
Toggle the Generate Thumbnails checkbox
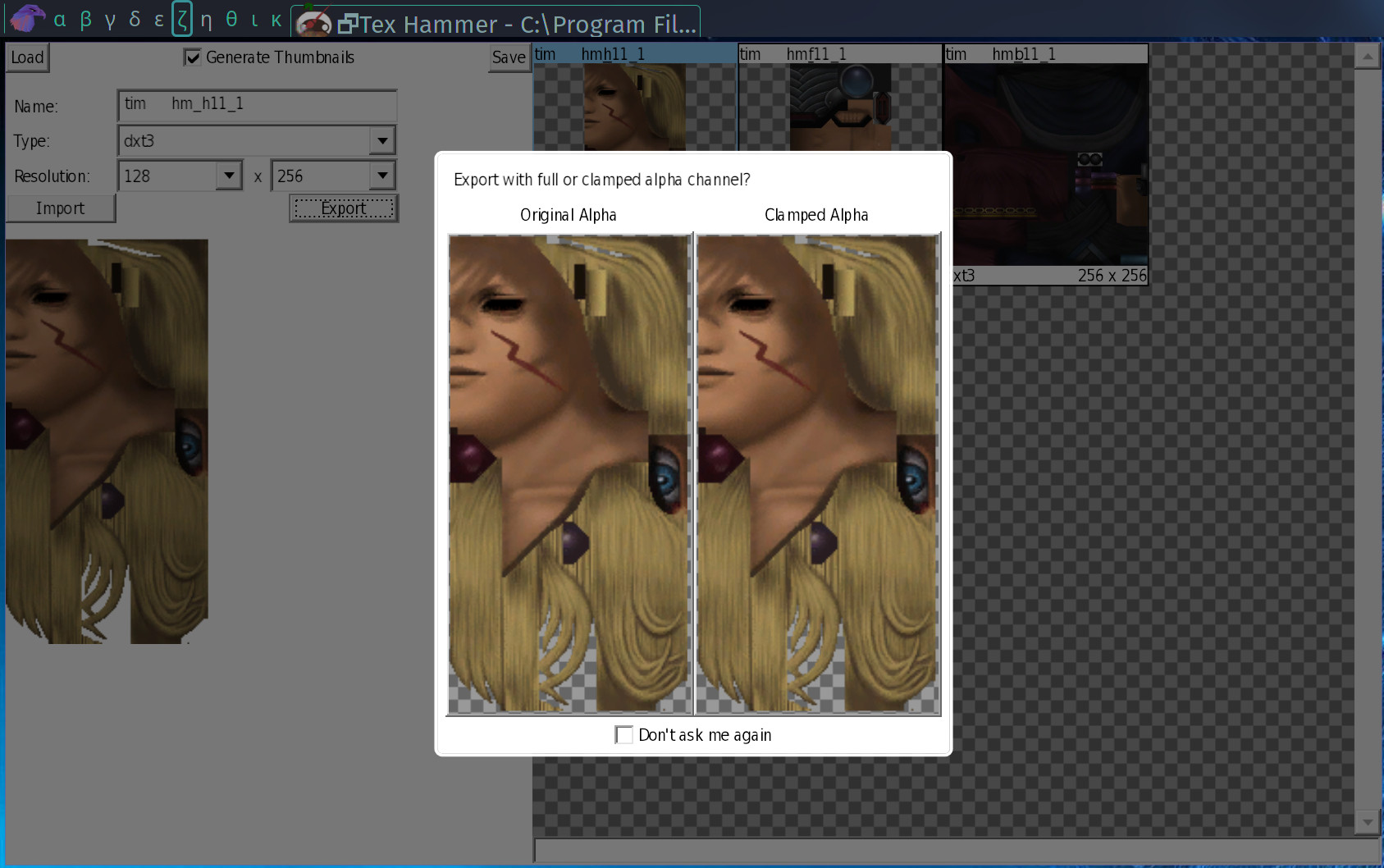coord(193,57)
